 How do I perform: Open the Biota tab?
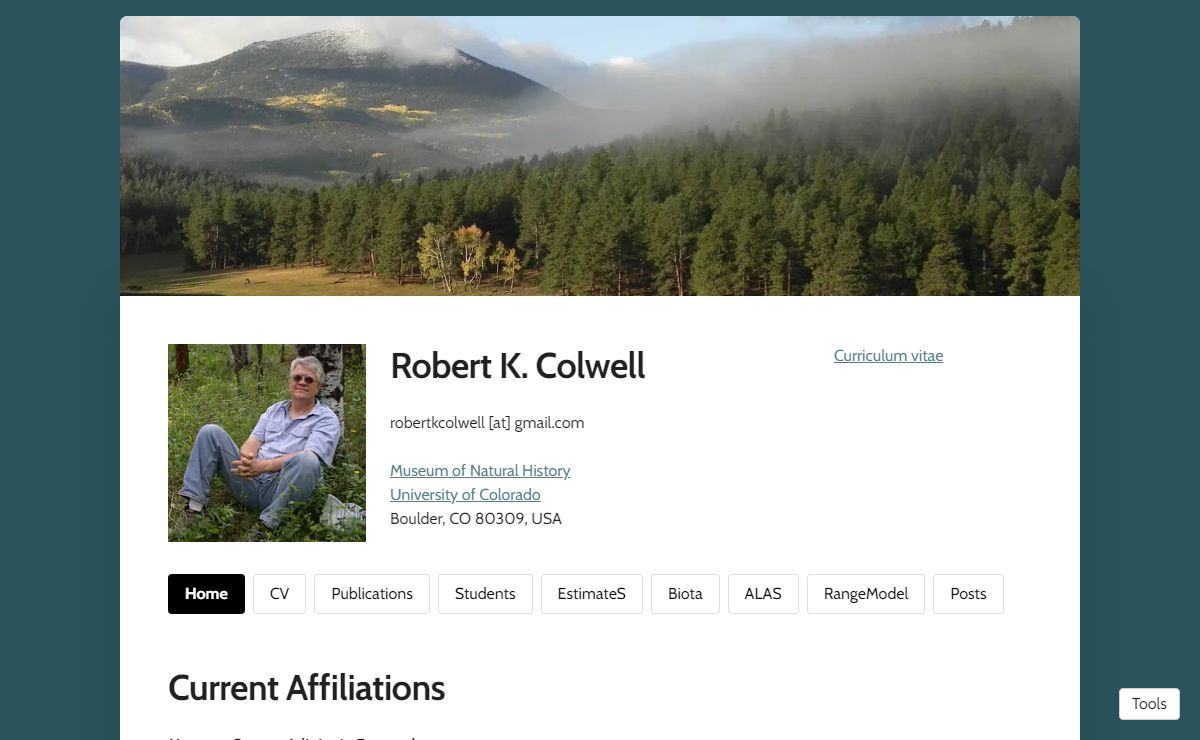[685, 594]
